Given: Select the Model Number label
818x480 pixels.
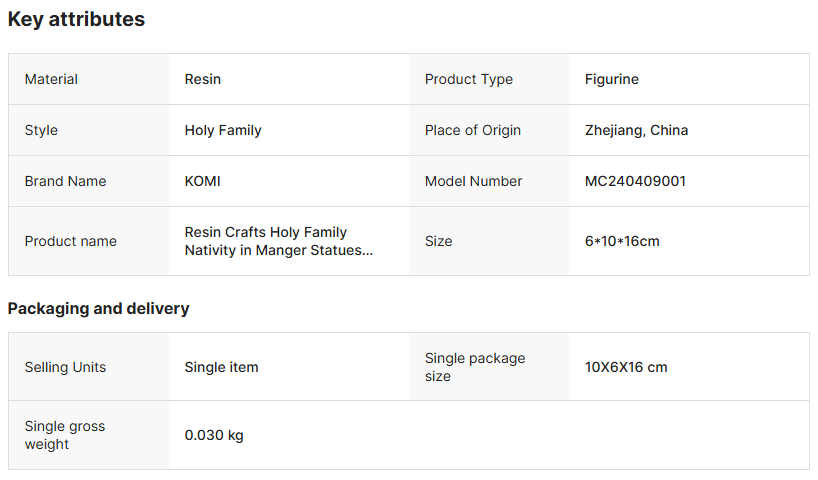Looking at the screenshot, I should (473, 181).
